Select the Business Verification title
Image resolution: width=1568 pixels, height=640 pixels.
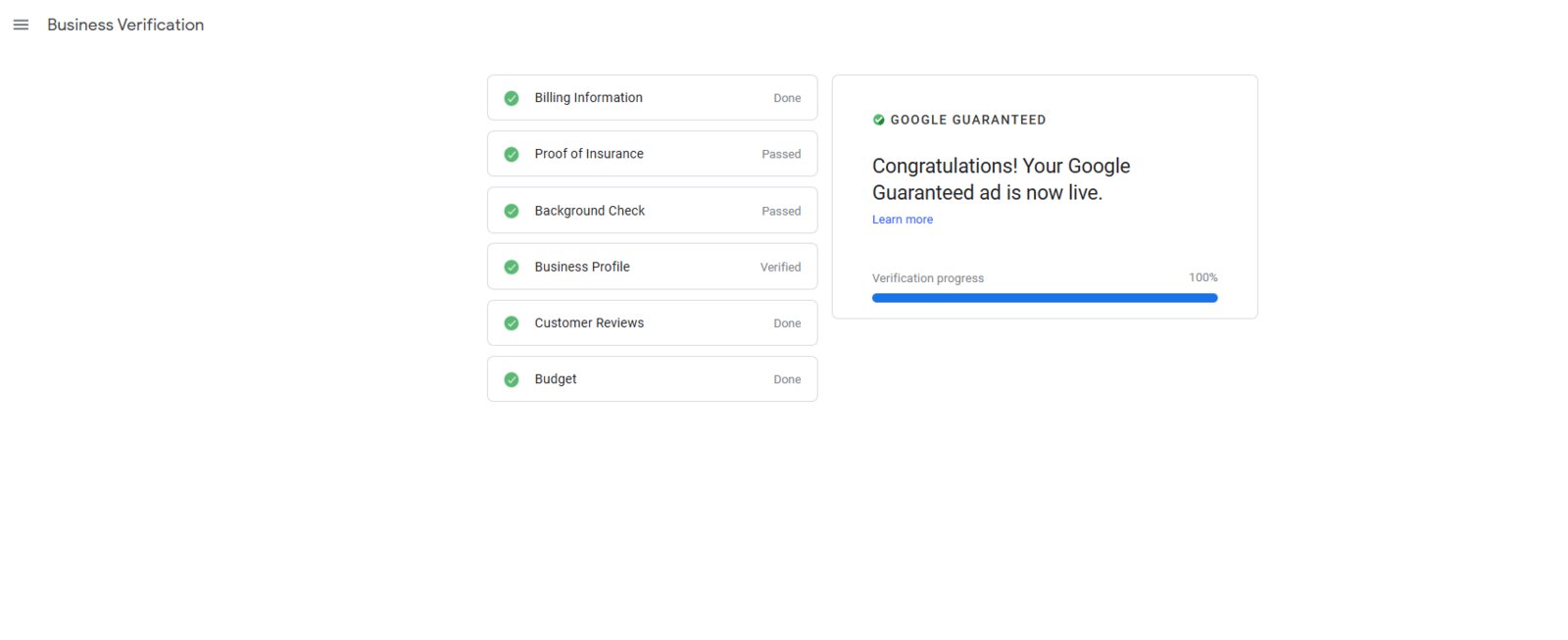click(124, 25)
